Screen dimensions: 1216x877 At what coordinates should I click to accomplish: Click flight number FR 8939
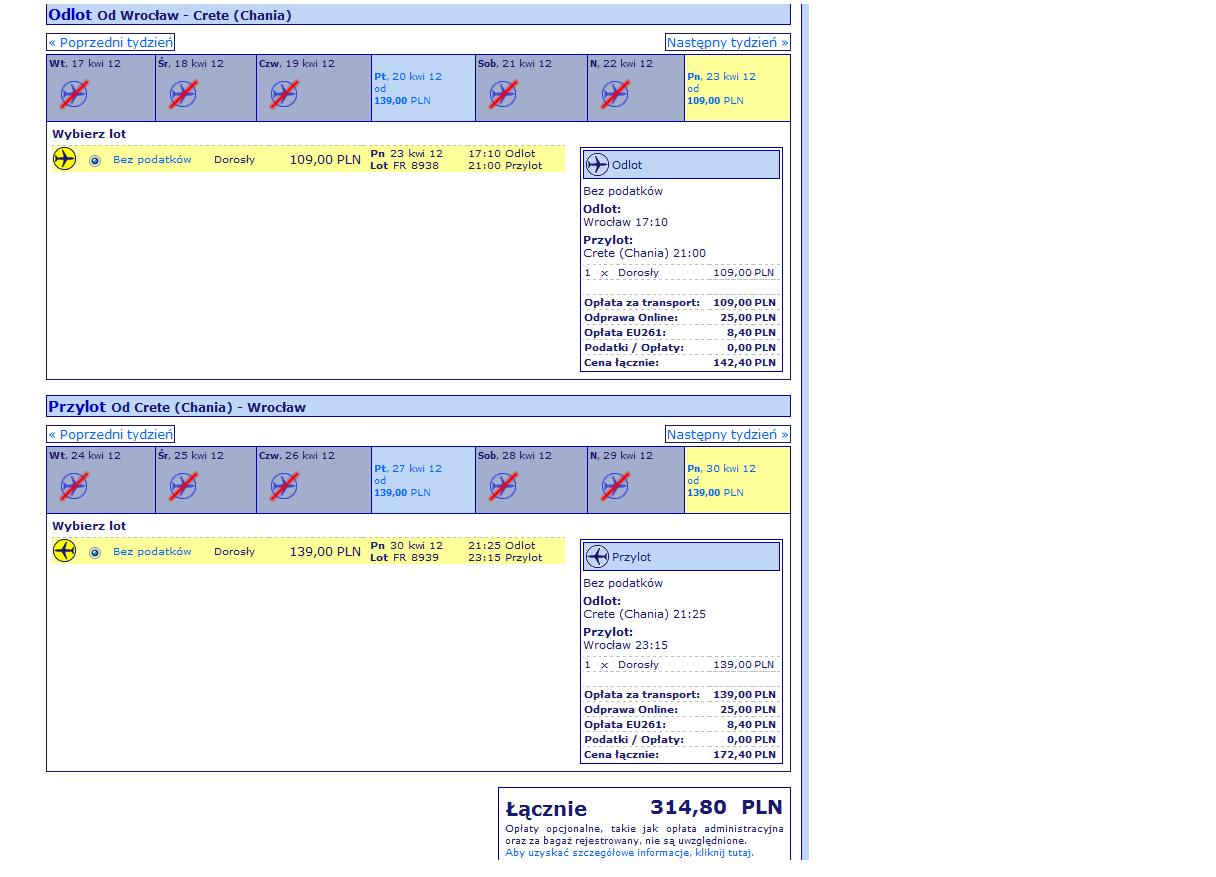click(x=416, y=558)
